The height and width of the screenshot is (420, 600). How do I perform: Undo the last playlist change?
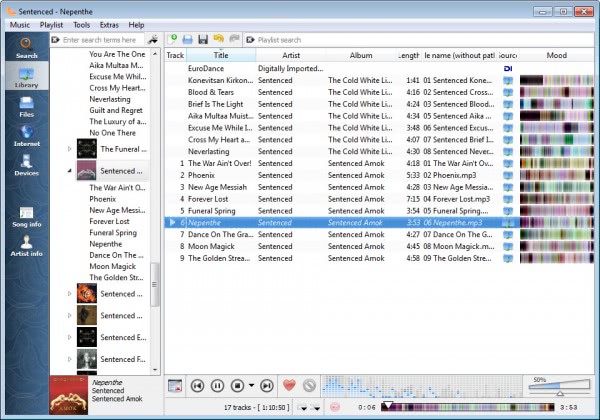(218, 39)
